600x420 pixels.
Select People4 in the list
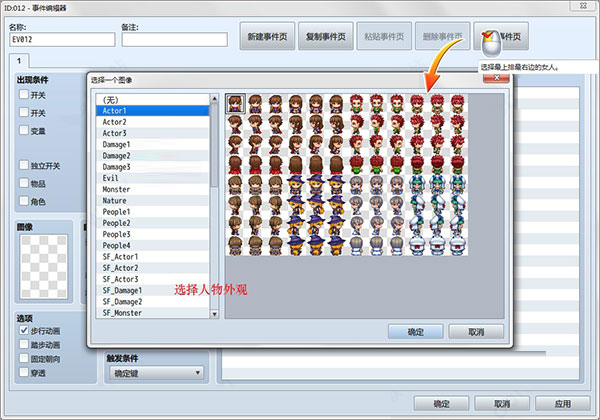pos(153,246)
